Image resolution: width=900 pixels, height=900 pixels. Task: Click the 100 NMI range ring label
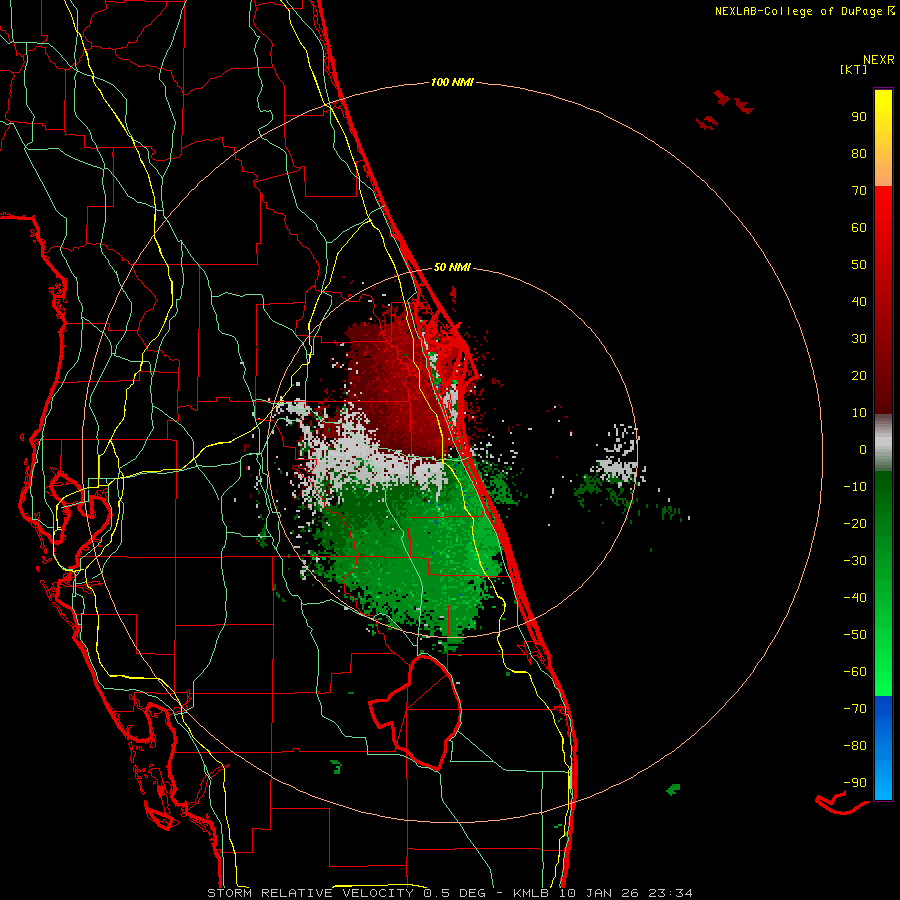coord(452,83)
